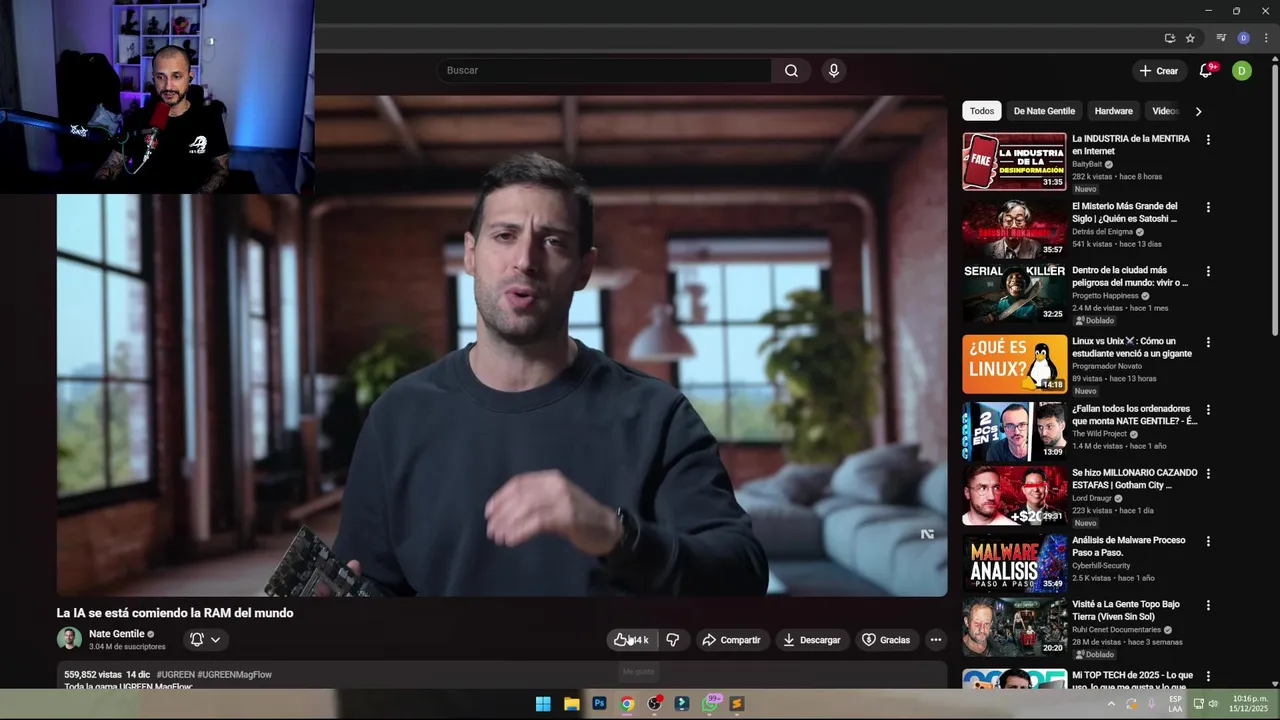This screenshot has height=720, width=1280.
Task: Open ¿Fallan todos los ordenadores video title
Action: point(1134,415)
